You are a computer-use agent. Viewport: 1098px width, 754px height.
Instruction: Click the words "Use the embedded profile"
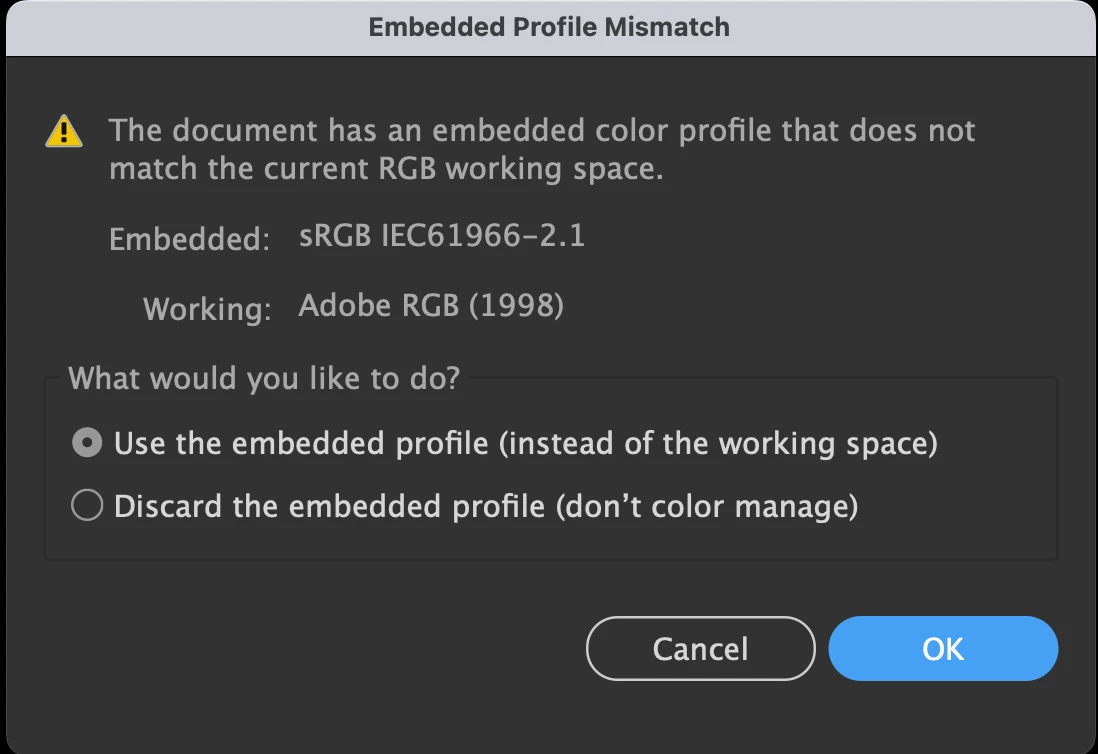pyautogui.click(x=301, y=443)
